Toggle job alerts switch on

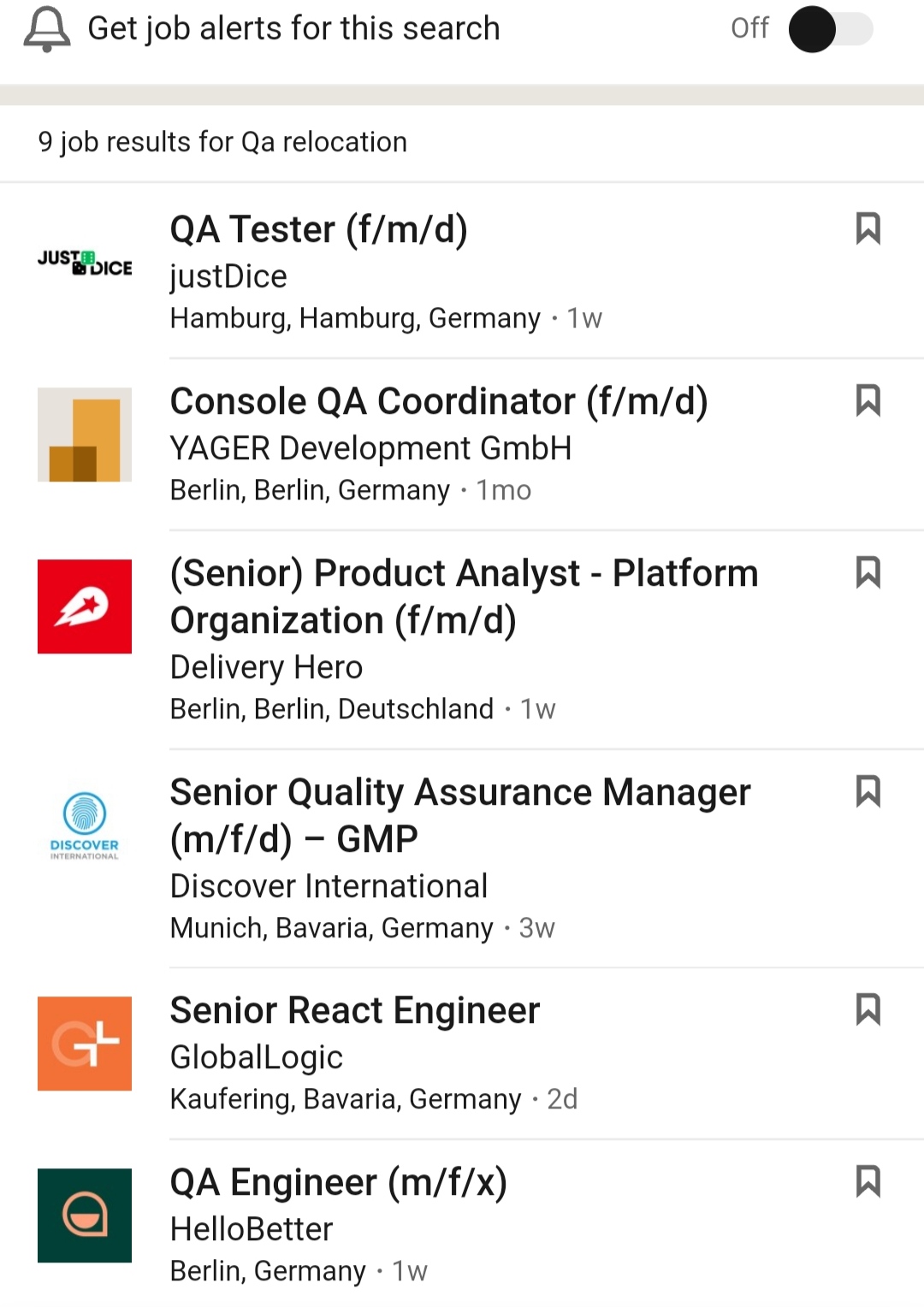pos(830,29)
